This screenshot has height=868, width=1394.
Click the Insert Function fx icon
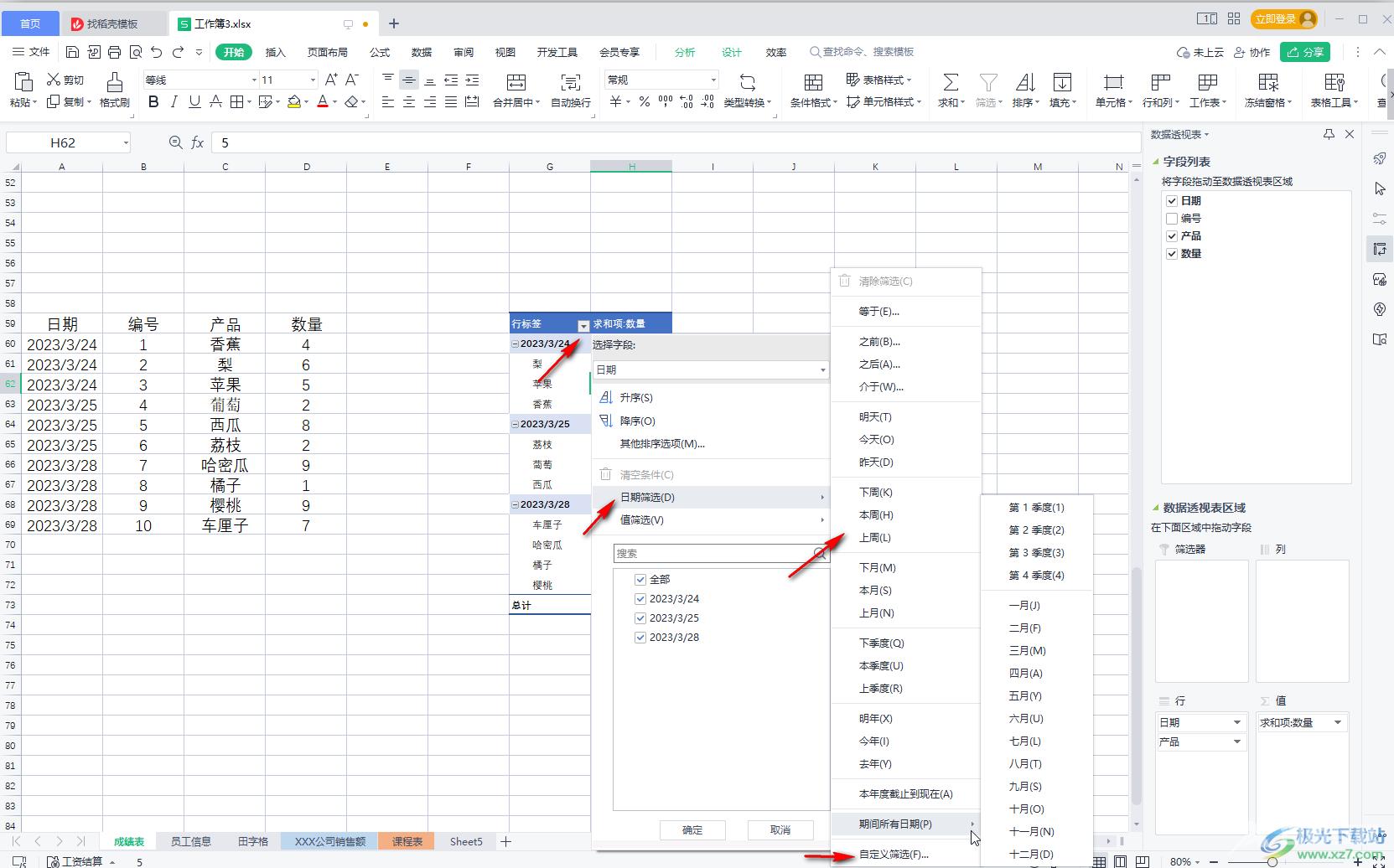[198, 142]
